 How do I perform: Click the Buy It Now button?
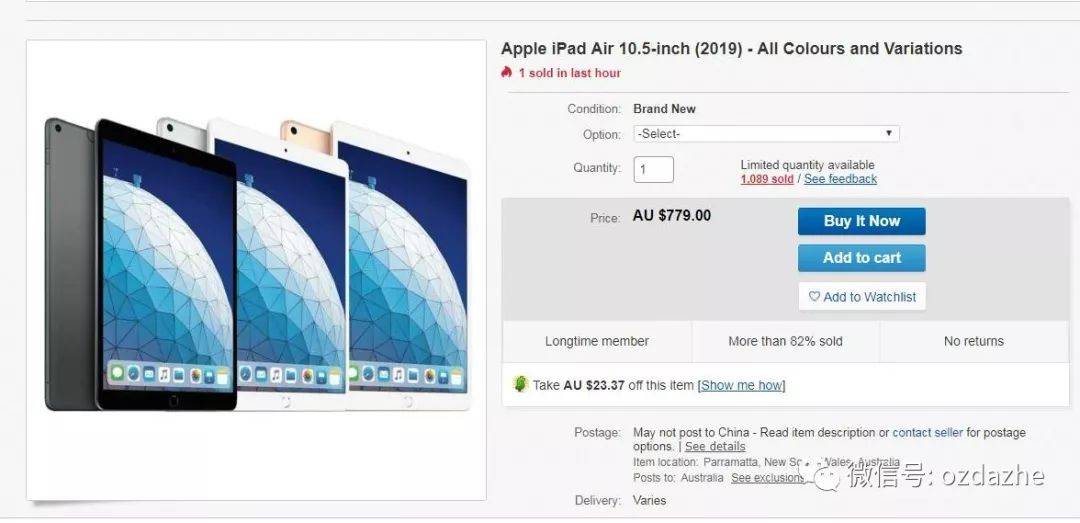[x=862, y=221]
